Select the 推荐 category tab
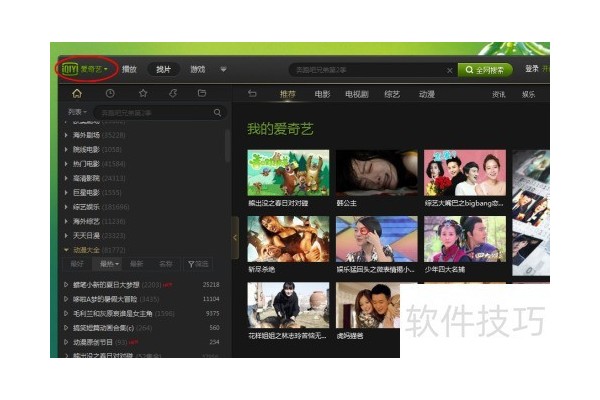This screenshot has width=600, height=400. (287, 94)
